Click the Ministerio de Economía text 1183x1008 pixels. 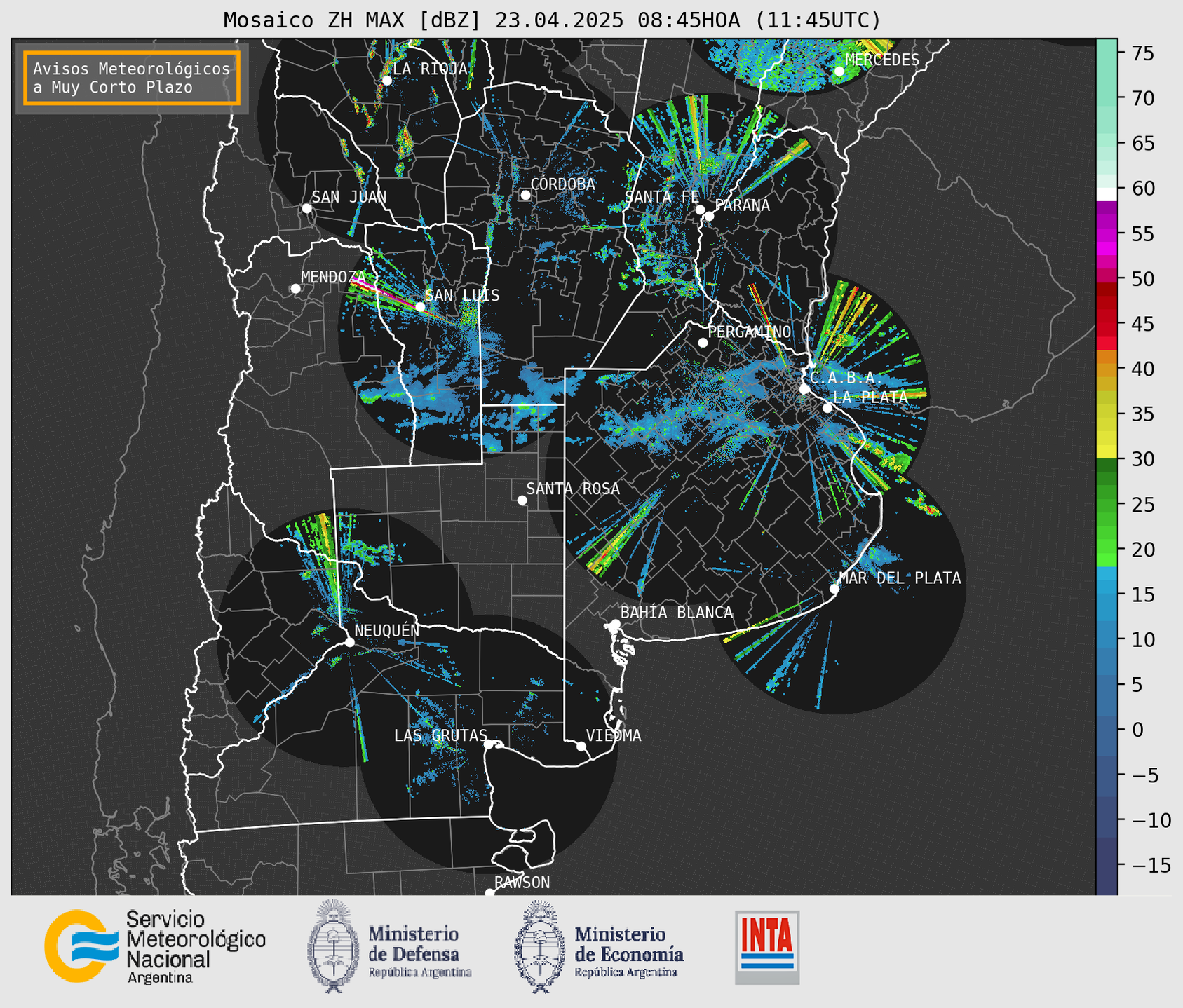pyautogui.click(x=629, y=951)
